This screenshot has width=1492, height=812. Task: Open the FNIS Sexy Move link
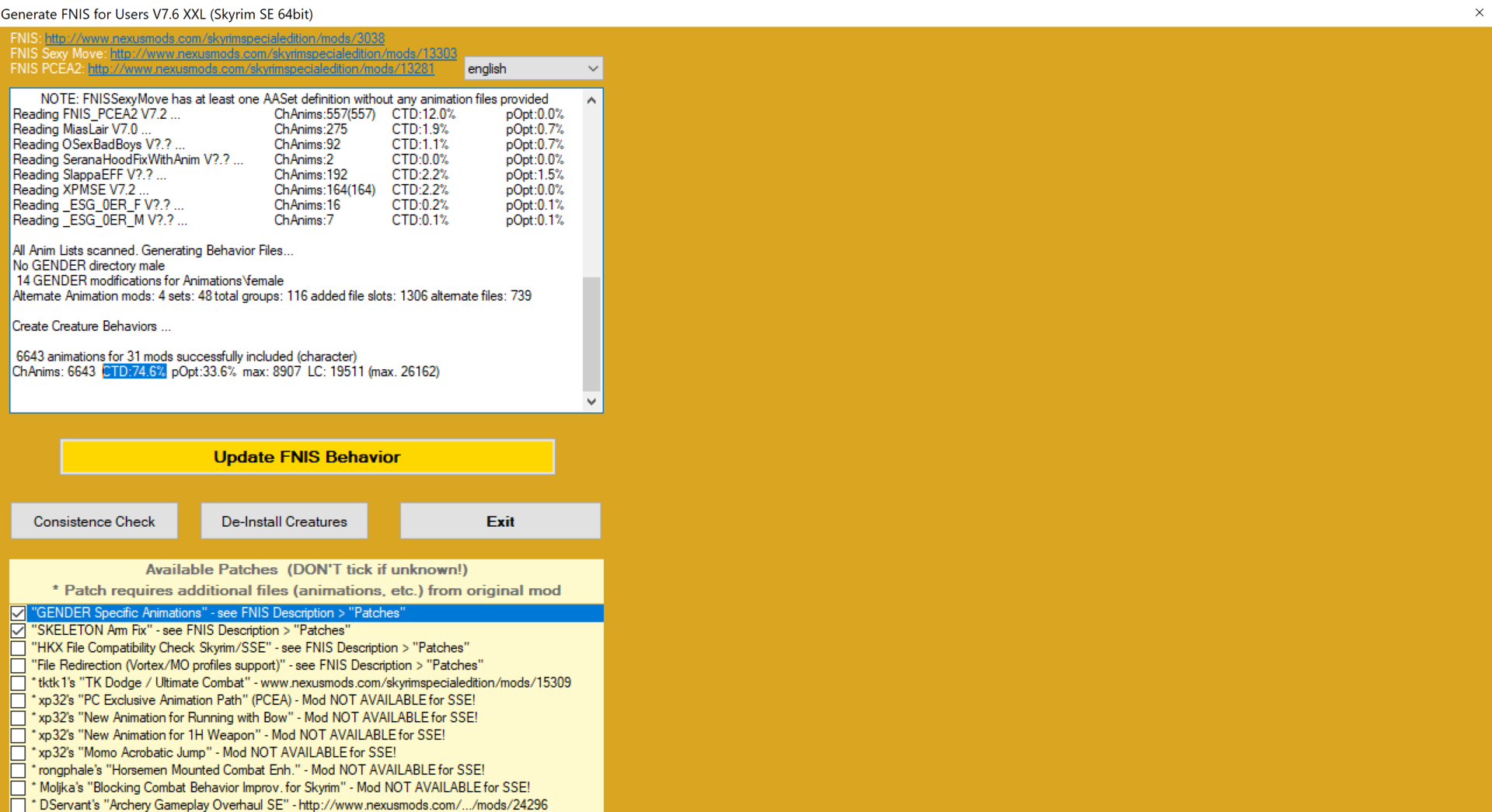[x=283, y=54]
